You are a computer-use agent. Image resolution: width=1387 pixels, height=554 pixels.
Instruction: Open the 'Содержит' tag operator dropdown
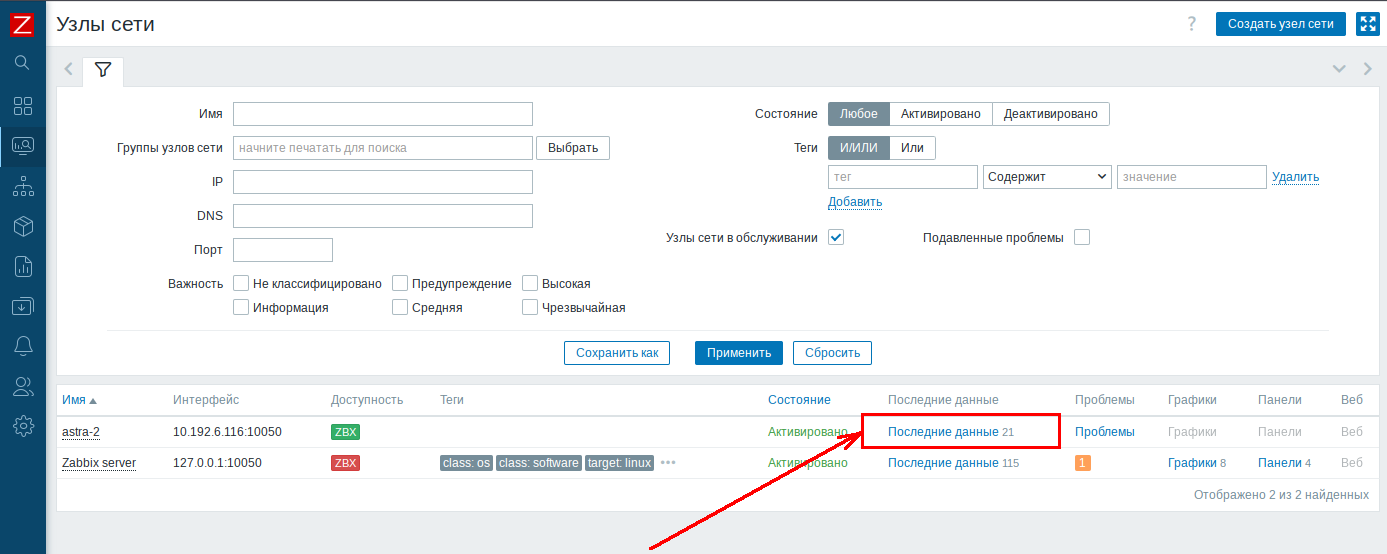click(1047, 177)
